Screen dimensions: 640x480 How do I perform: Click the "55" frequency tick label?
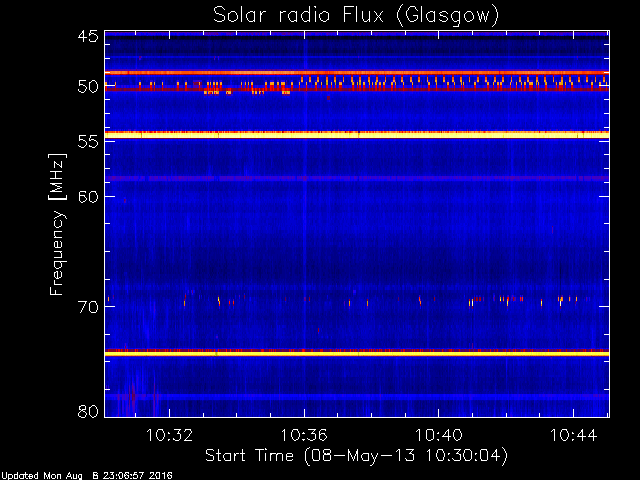coord(88,142)
